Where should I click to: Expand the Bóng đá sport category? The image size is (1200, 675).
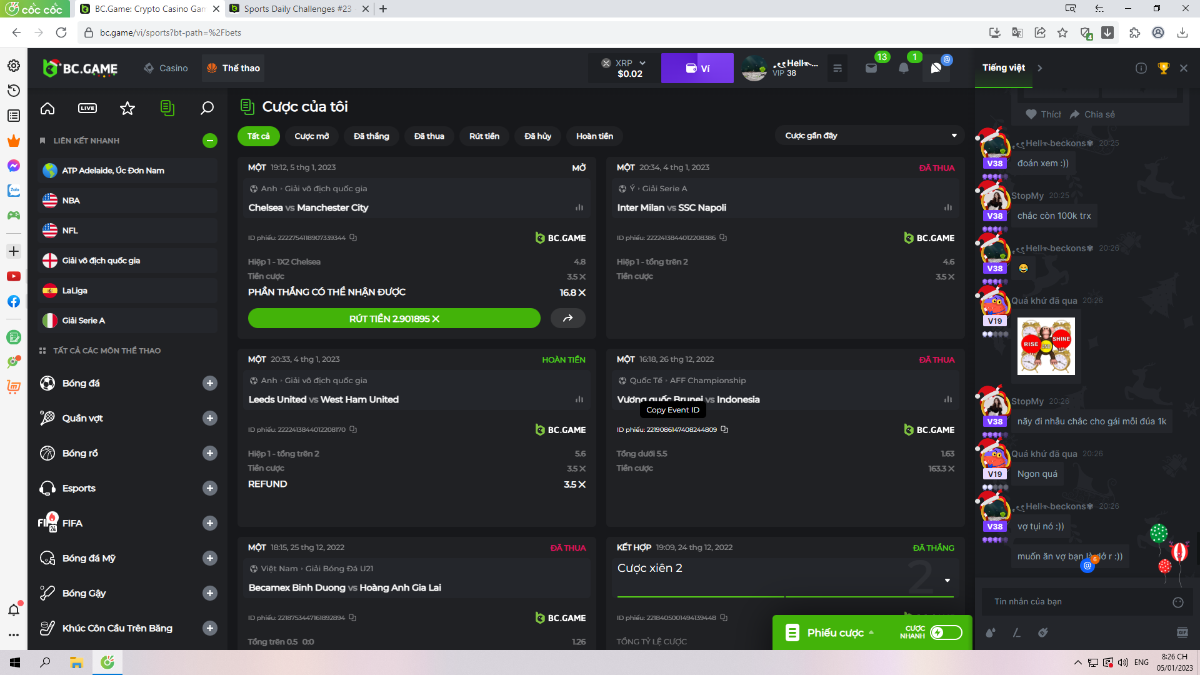point(210,383)
